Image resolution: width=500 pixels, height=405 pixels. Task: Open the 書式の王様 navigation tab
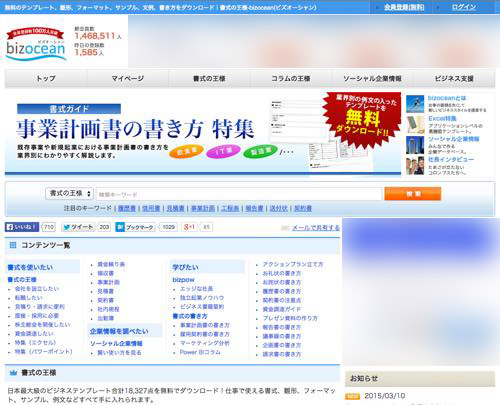pyautogui.click(x=209, y=79)
